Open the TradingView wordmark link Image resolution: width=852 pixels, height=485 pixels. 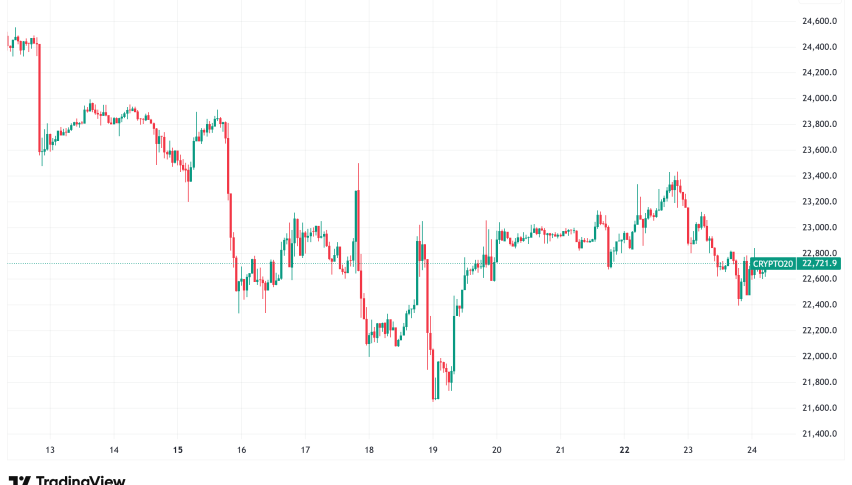click(79, 480)
